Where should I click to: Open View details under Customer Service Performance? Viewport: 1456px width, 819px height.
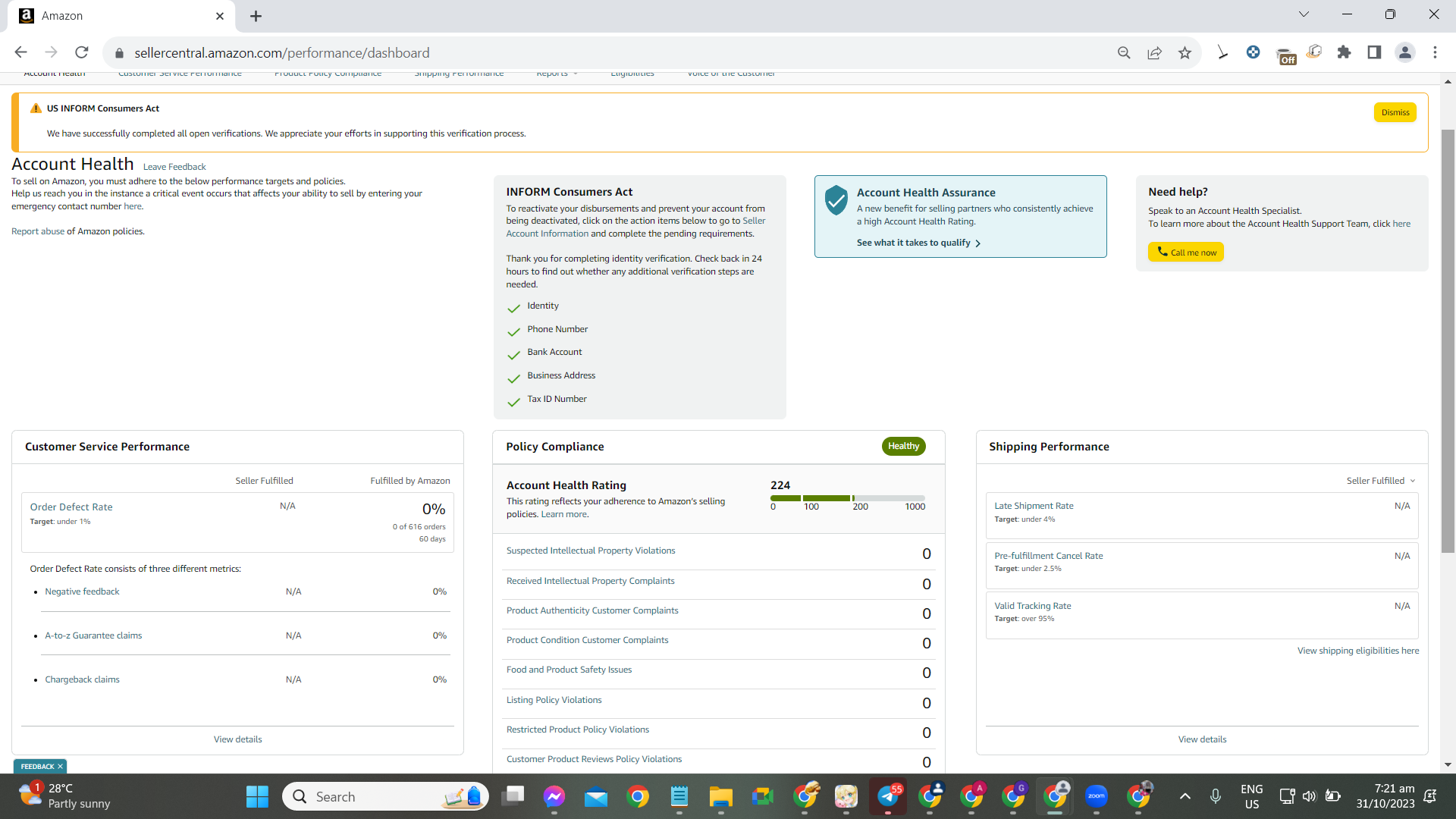coord(237,739)
